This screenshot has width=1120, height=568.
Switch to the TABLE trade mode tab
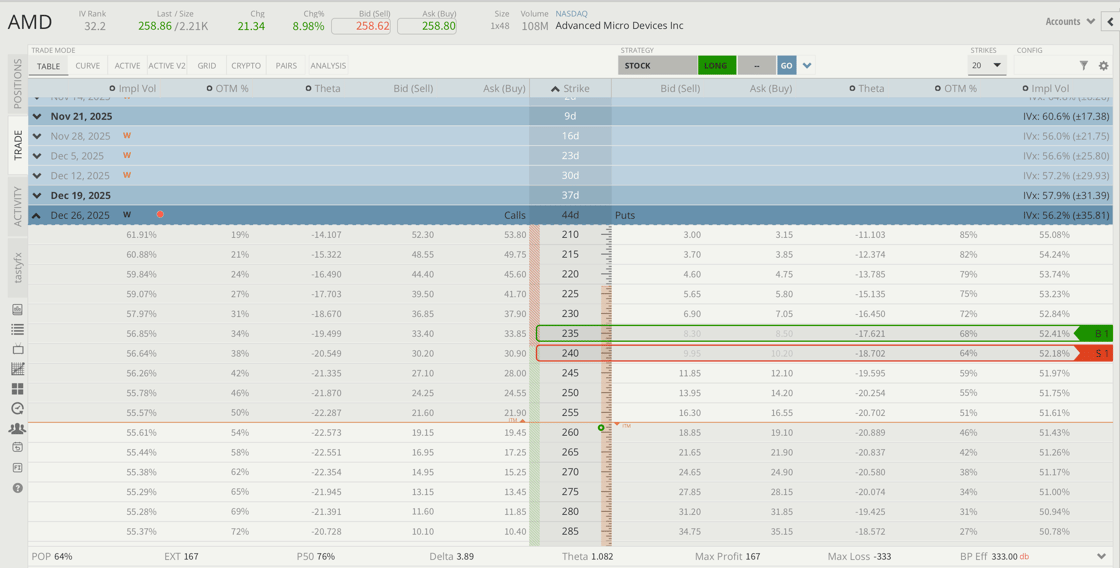49,66
